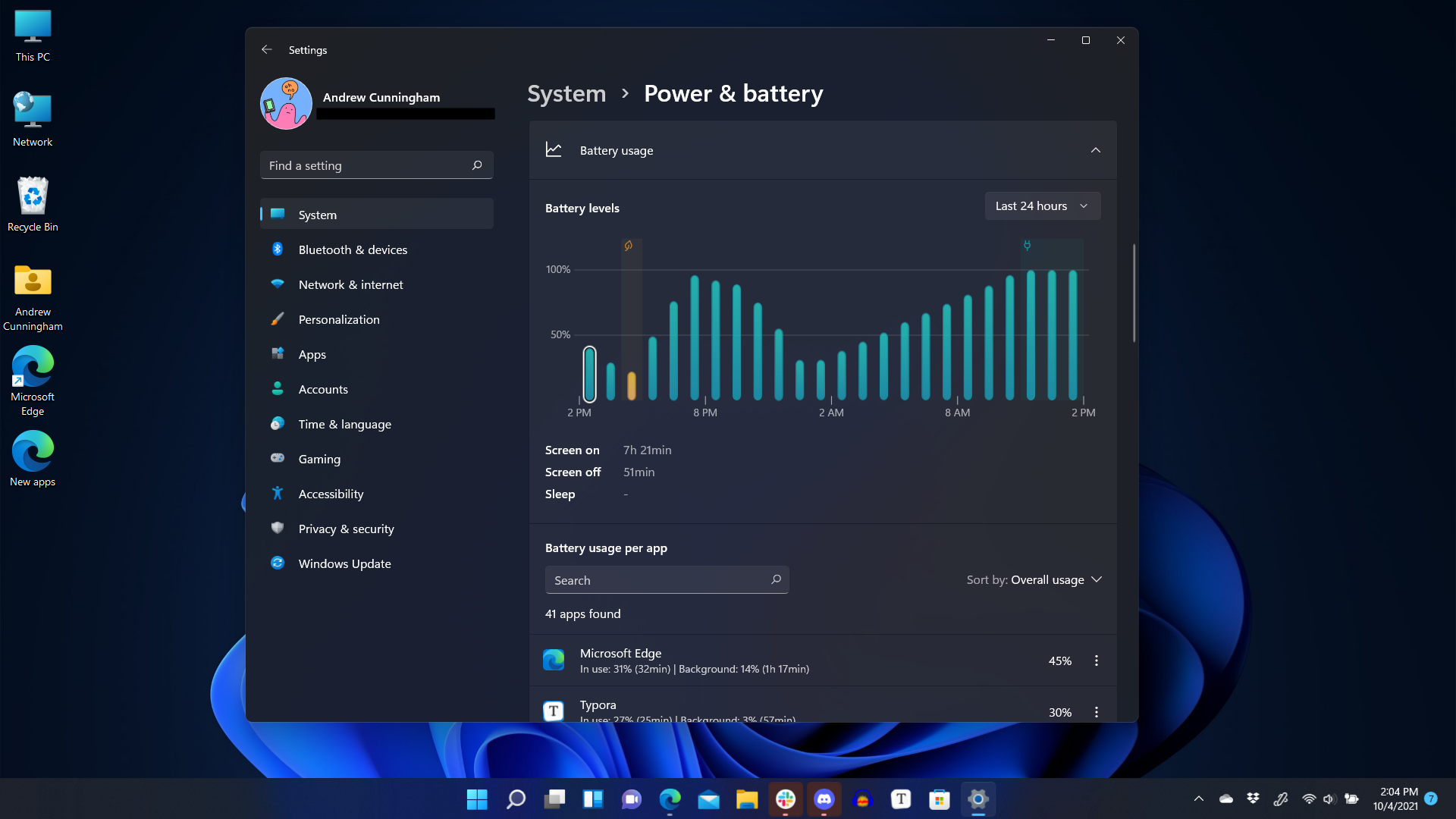Go back with the Settings back arrow
Screen dimensions: 1456x819
(x=266, y=49)
